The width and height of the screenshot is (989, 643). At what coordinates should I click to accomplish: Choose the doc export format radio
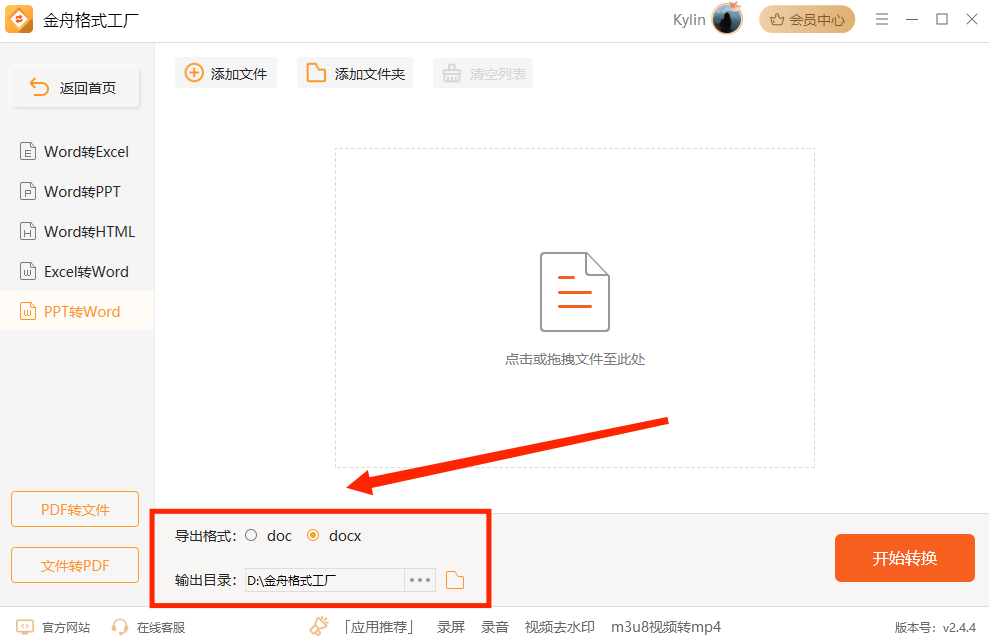(x=251, y=535)
